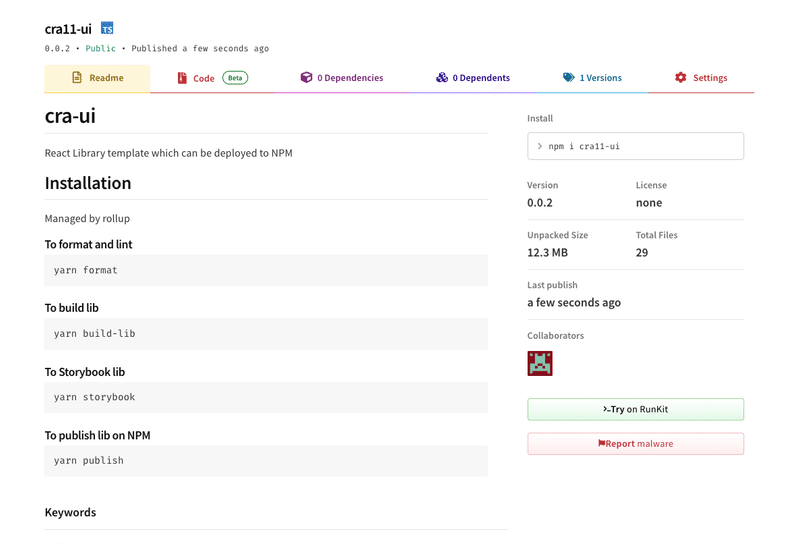The width and height of the screenshot is (800, 544).
Task: Open the 0 Dependencies tab
Action: coord(341,78)
